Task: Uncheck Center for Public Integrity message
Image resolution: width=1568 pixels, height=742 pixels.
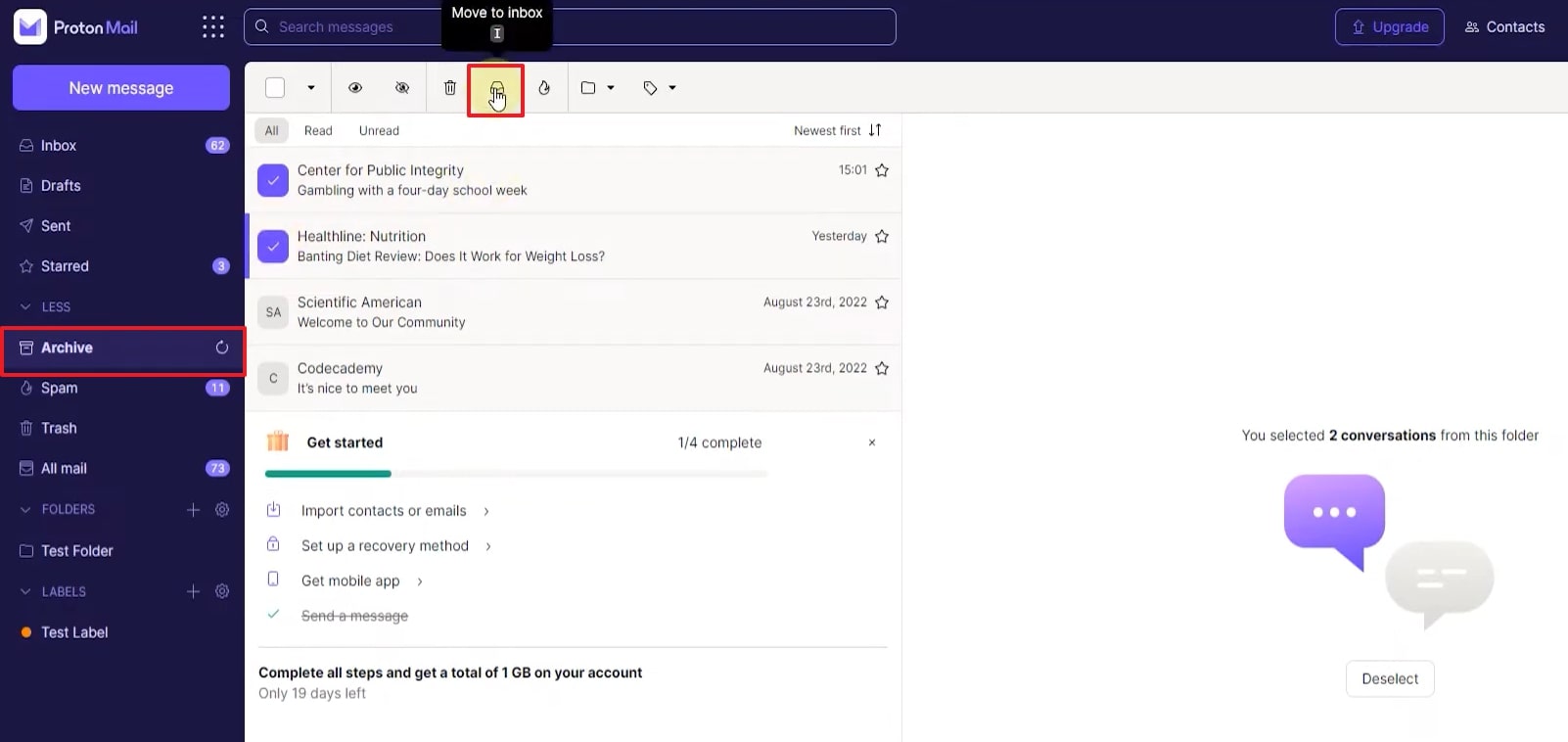Action: pos(273,180)
